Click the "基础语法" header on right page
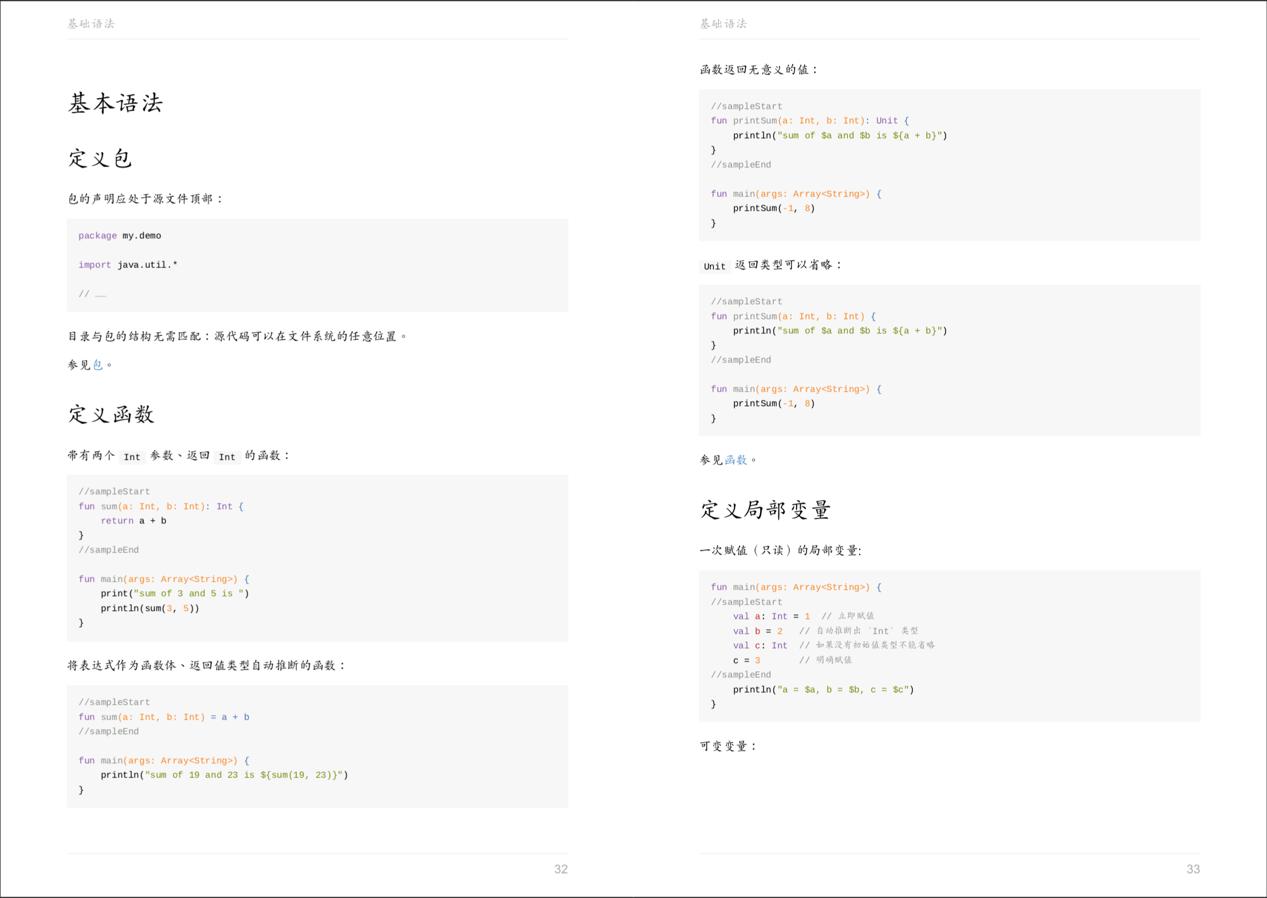The image size is (1267, 898). pos(723,22)
